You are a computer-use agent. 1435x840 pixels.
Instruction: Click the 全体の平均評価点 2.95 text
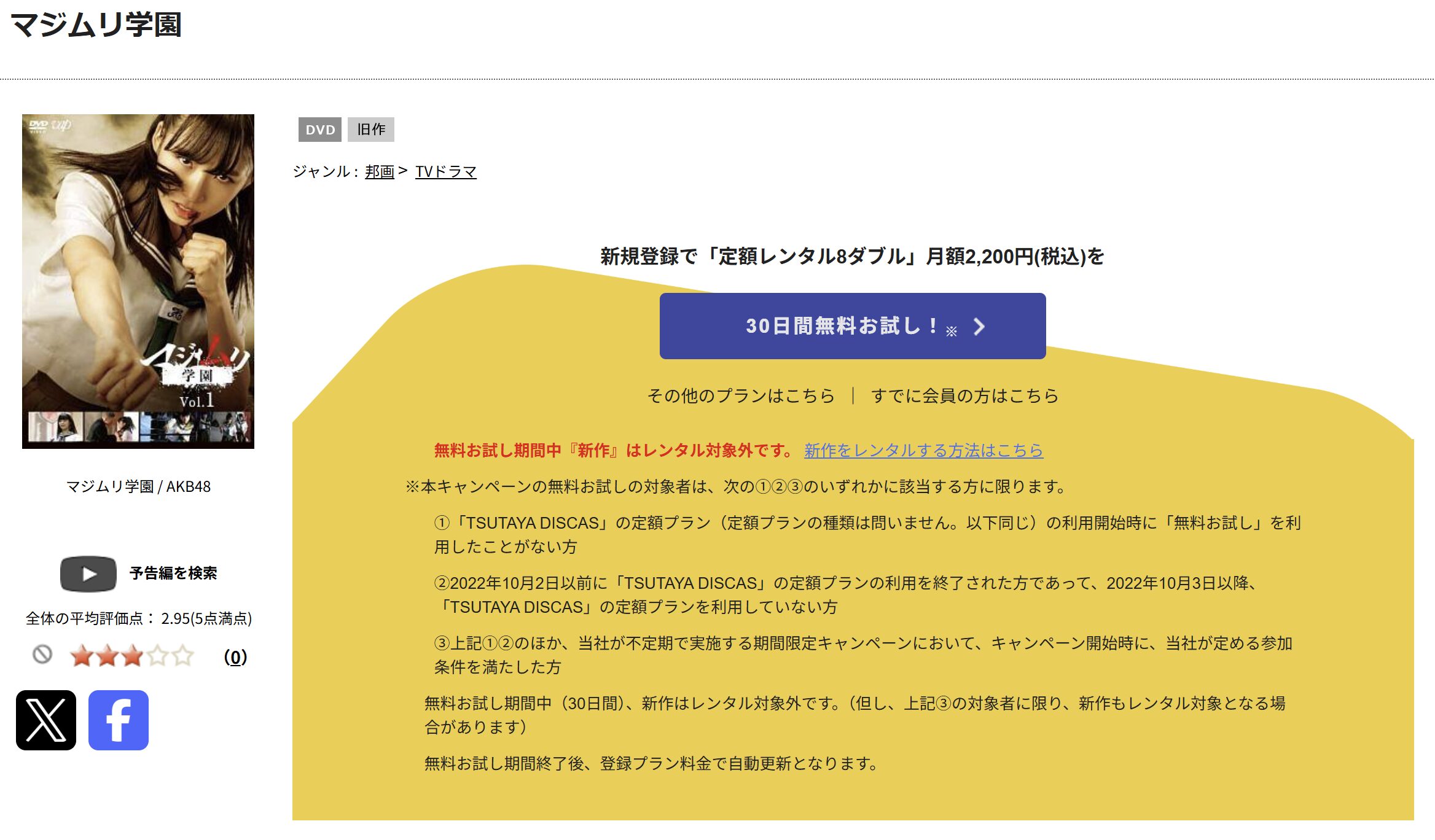[139, 618]
